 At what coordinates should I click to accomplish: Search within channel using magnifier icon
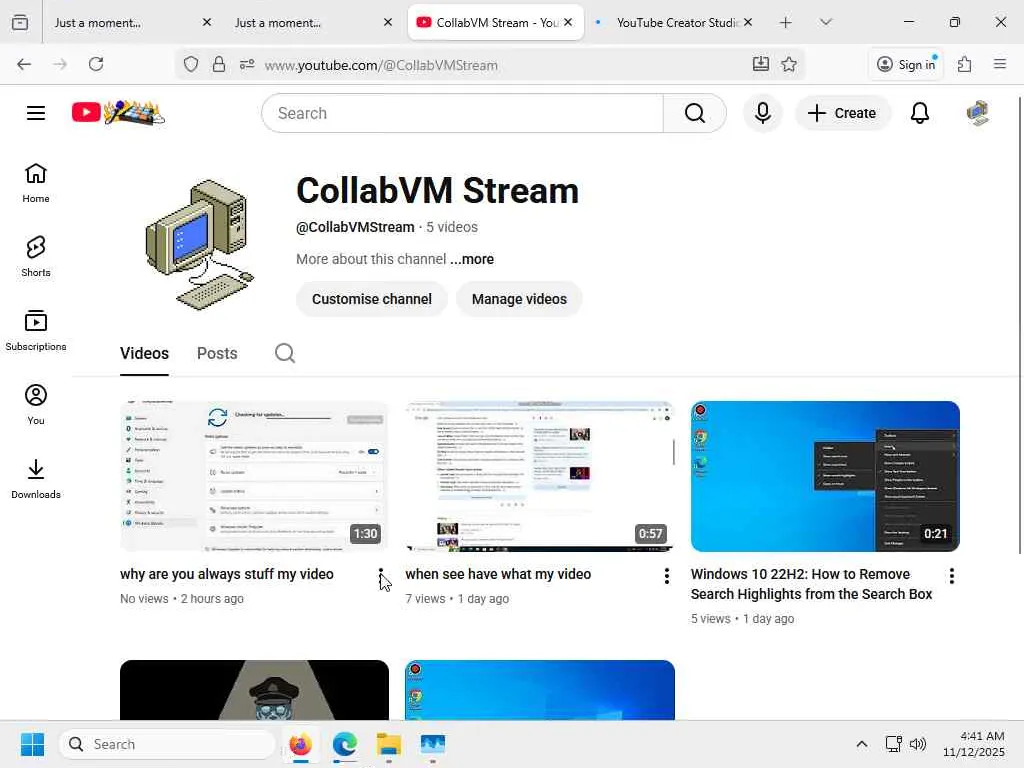pos(285,353)
